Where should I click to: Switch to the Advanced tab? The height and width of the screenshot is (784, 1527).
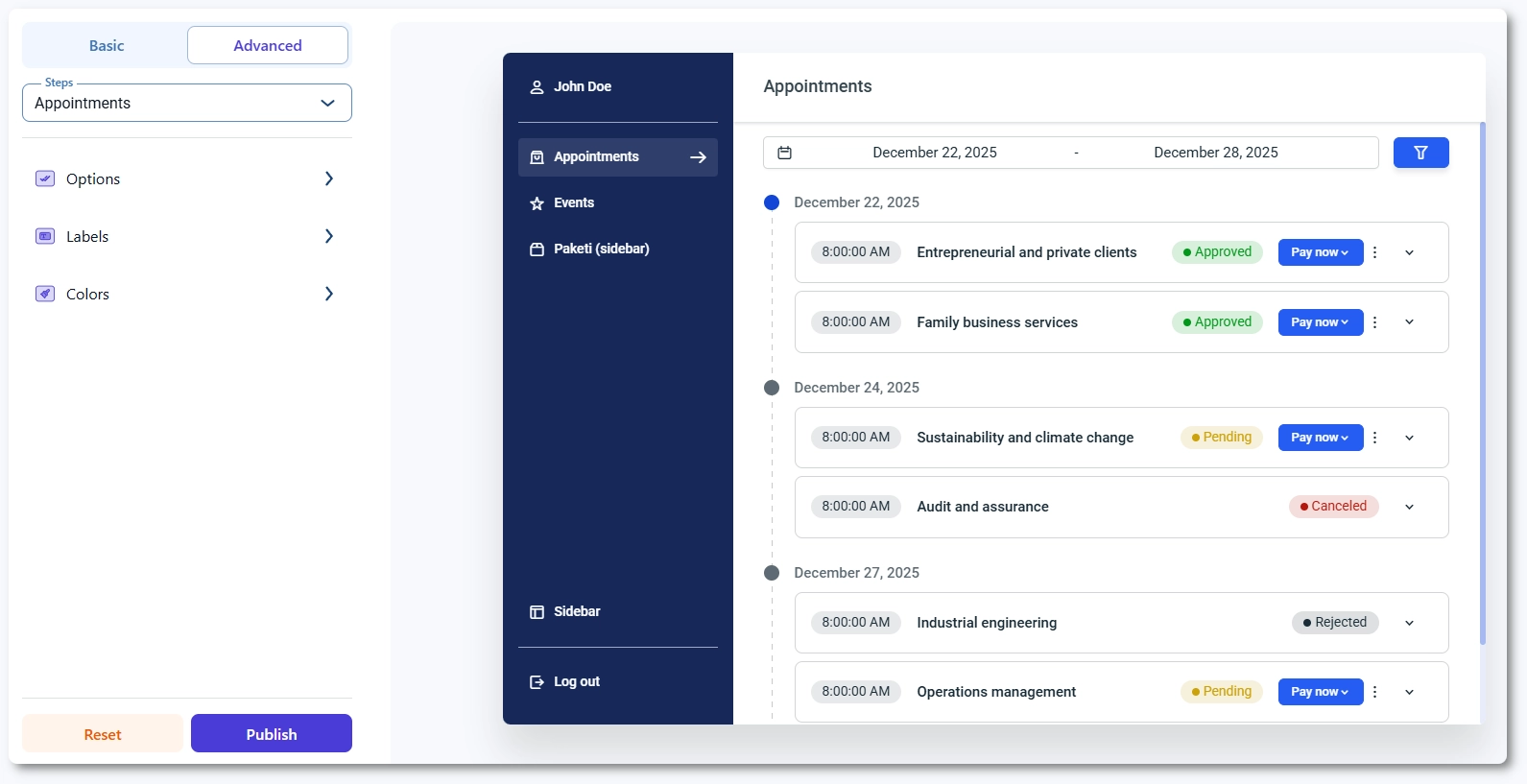[268, 46]
